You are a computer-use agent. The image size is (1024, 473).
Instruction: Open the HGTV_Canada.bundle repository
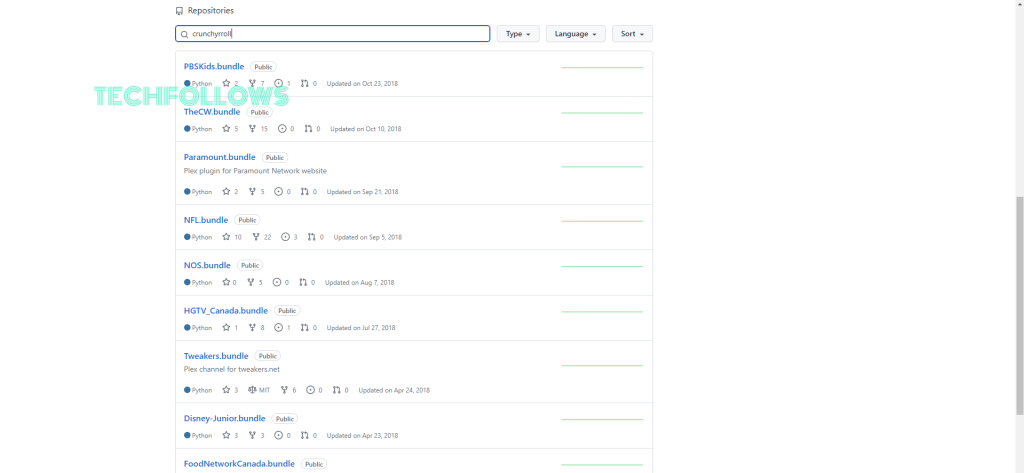point(226,310)
